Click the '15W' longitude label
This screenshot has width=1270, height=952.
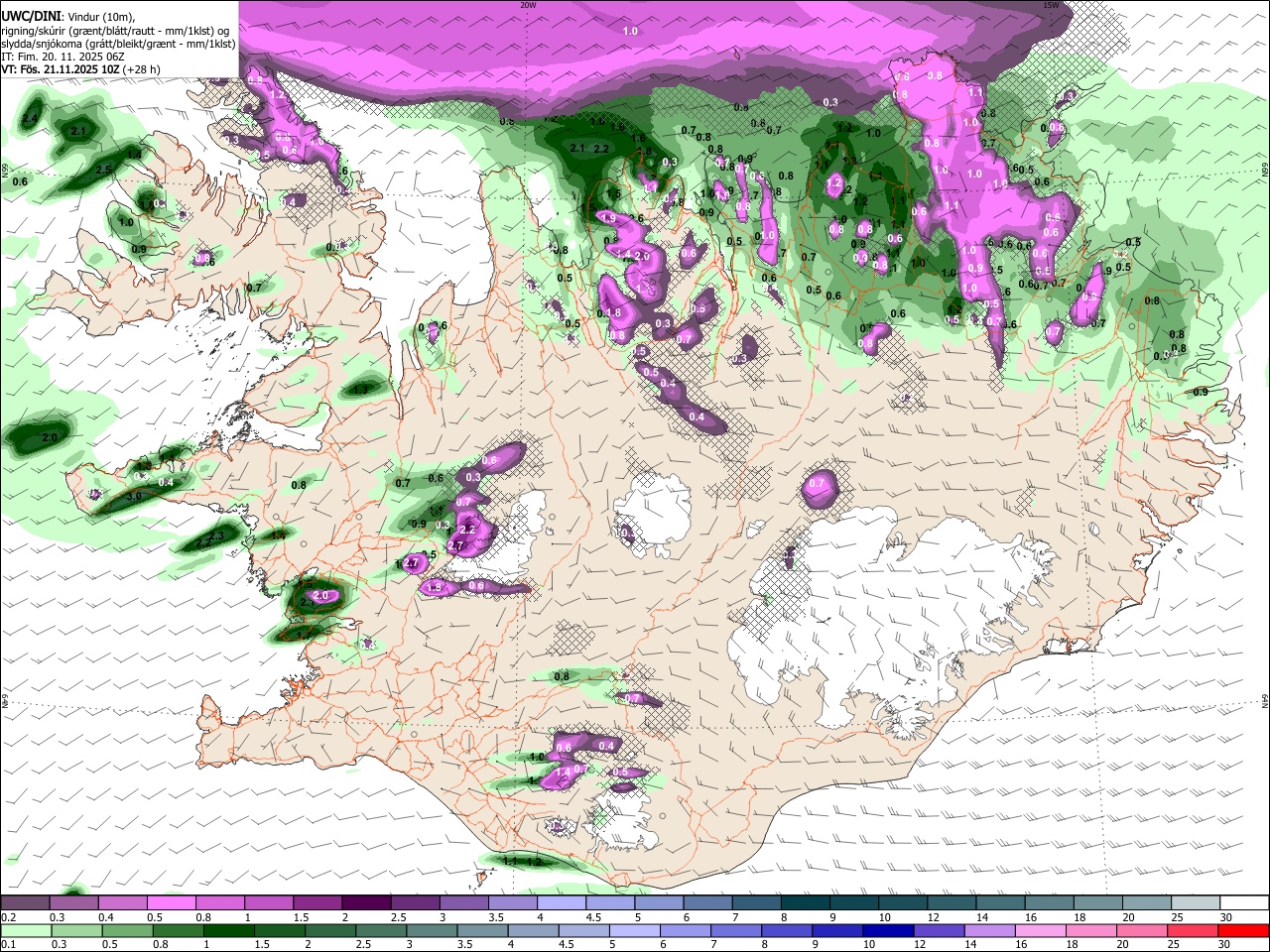[x=1051, y=5]
